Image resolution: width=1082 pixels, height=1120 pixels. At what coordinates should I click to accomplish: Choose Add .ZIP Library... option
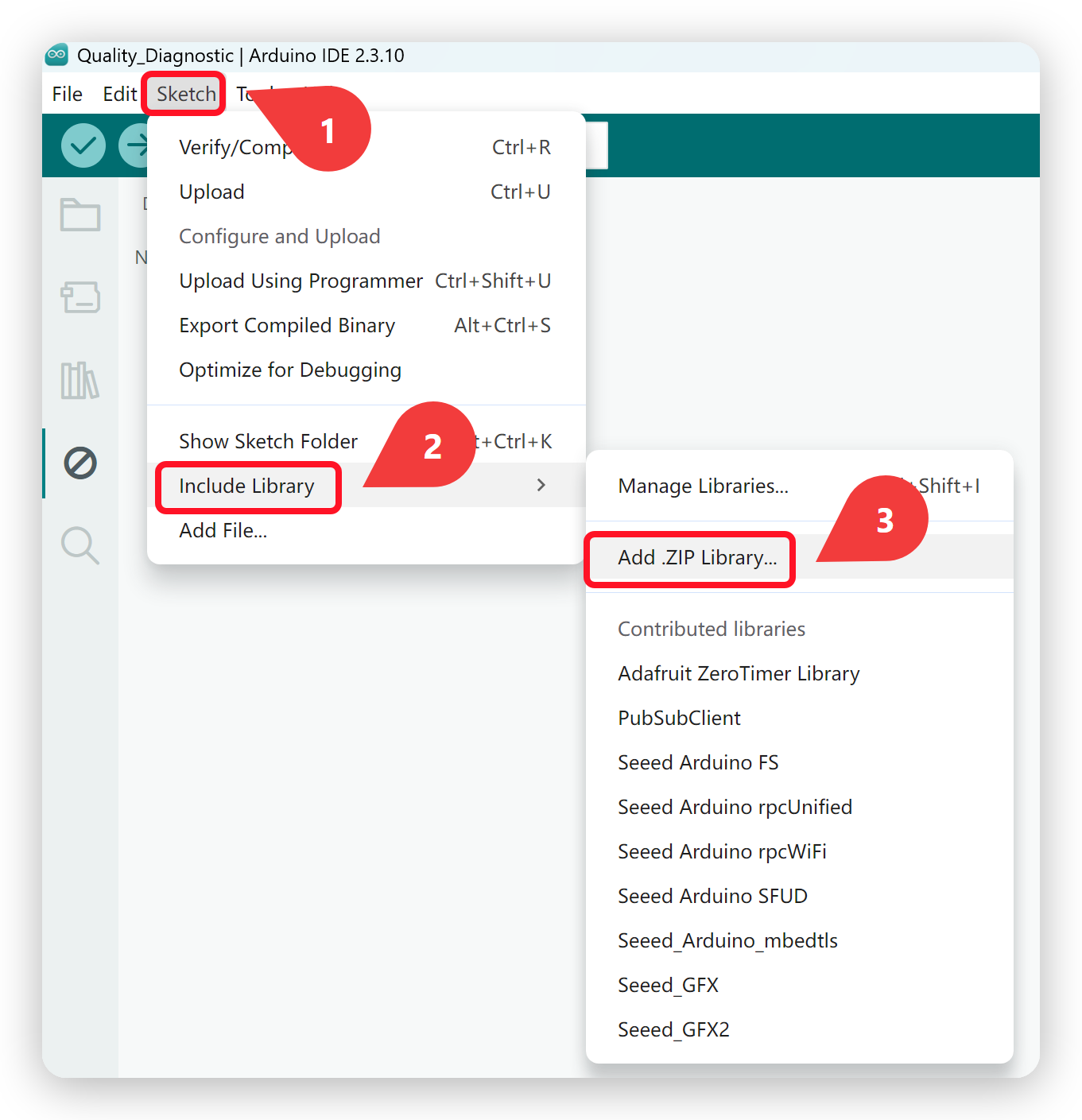point(800,557)
